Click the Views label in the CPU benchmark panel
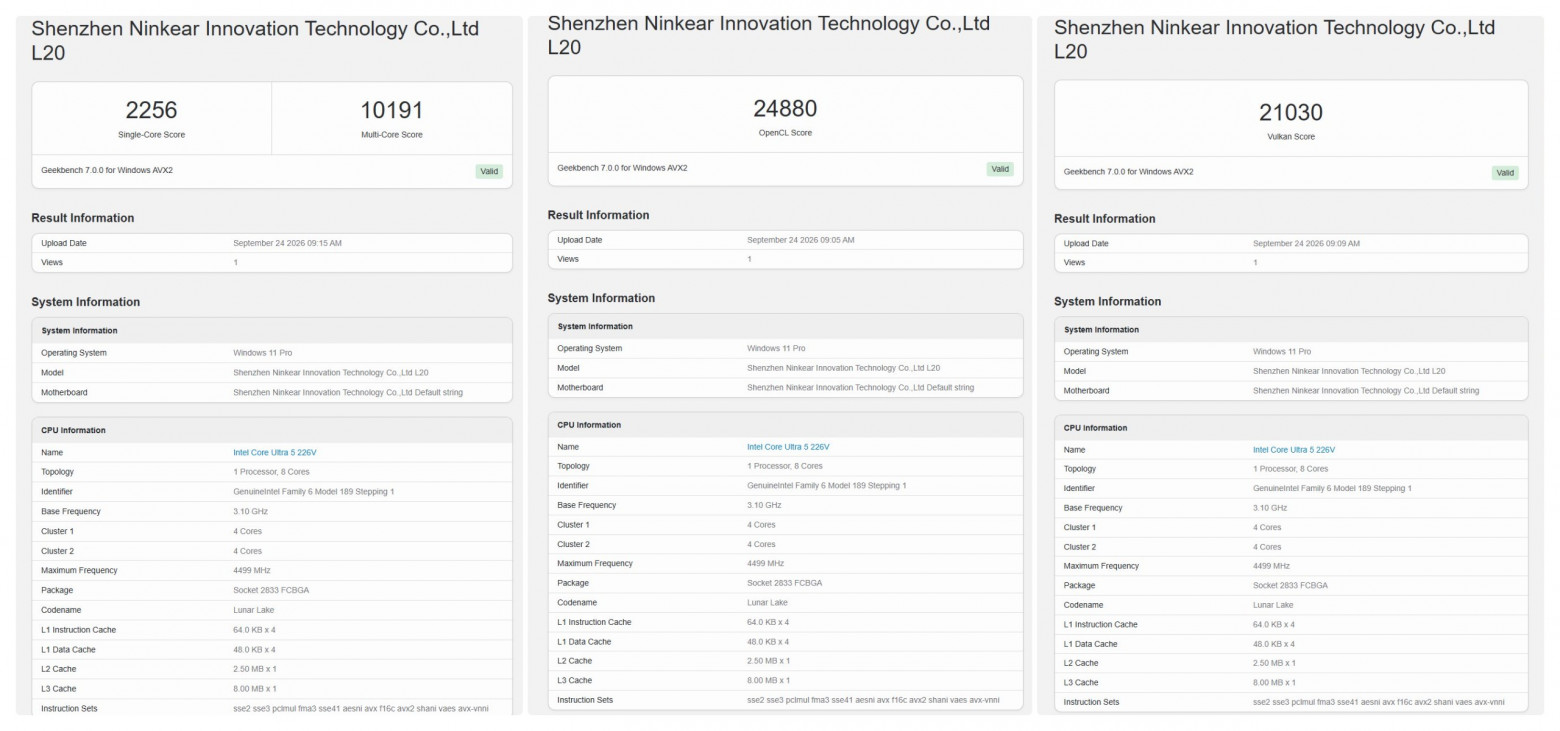This screenshot has height=731, width=1560. (52, 263)
